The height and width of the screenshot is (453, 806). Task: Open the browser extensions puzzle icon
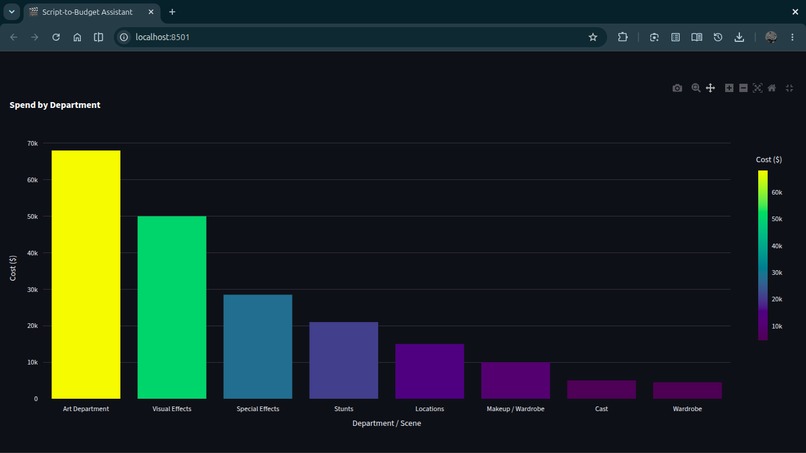[622, 37]
